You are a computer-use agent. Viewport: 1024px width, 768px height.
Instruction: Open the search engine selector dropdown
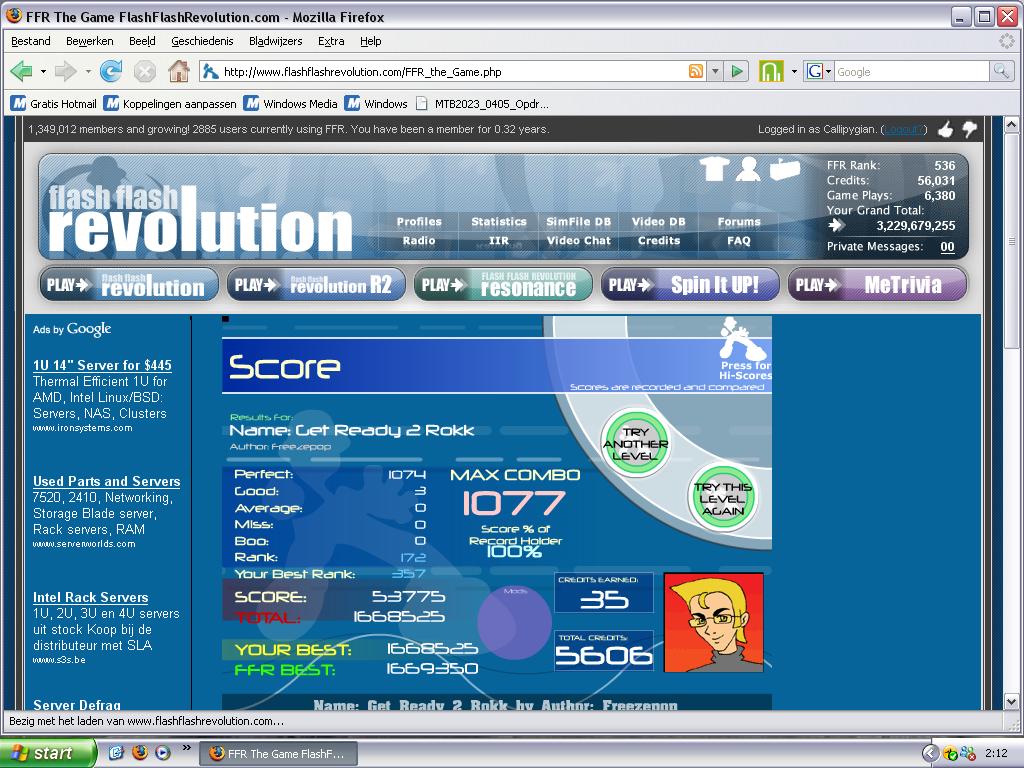coord(828,71)
